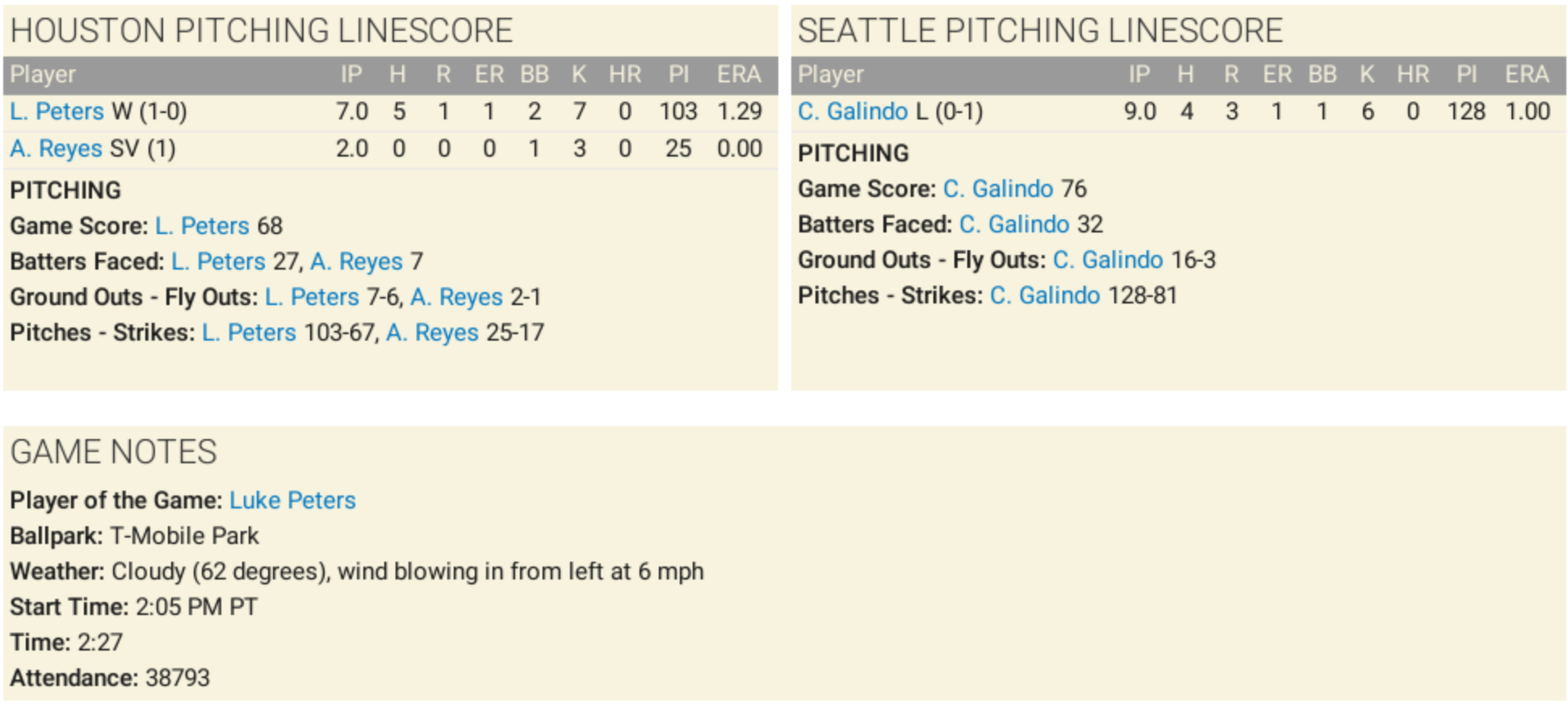Click the Seattle Pitching Linescore heading
Viewport: 1568px width, 707px height.
click(x=1040, y=31)
